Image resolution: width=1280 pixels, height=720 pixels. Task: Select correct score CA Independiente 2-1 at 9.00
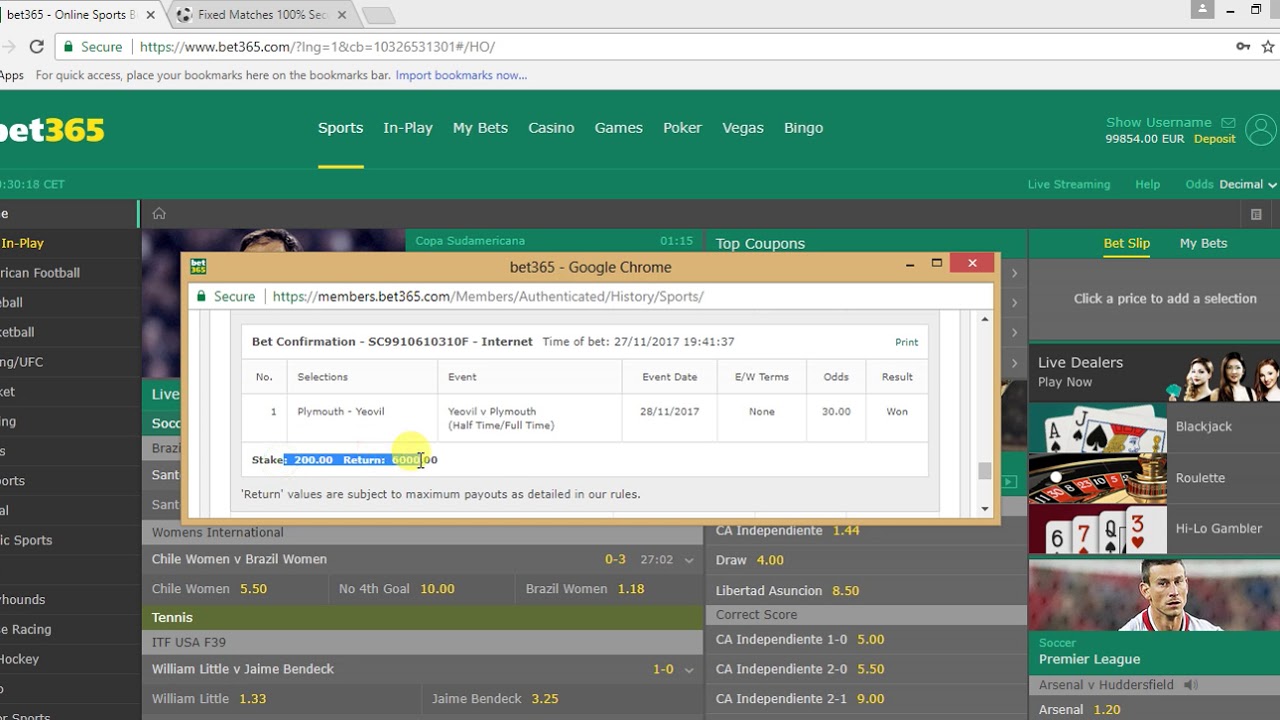(x=866, y=699)
